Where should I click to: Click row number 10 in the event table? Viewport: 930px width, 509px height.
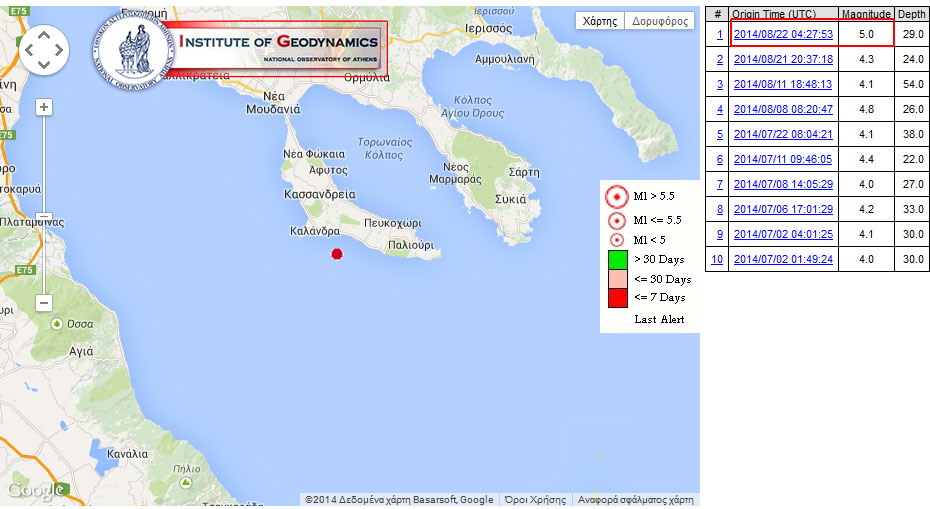click(x=717, y=259)
